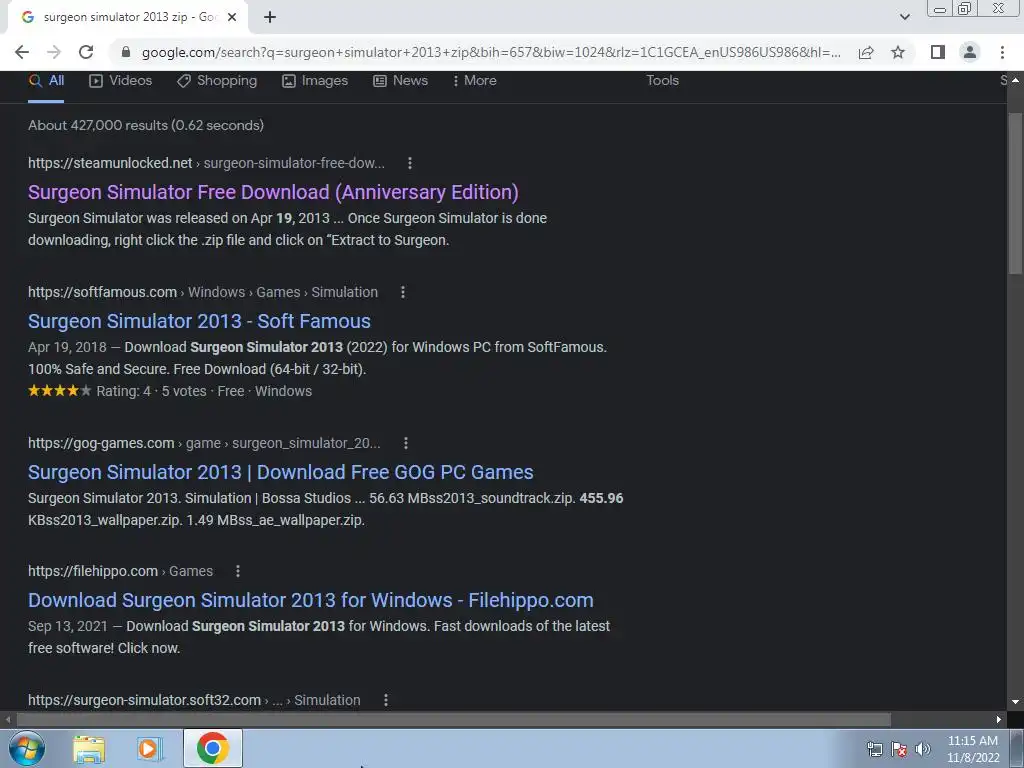This screenshot has height=768, width=1024.
Task: Click the browser forward arrow
Action: click(x=54, y=52)
